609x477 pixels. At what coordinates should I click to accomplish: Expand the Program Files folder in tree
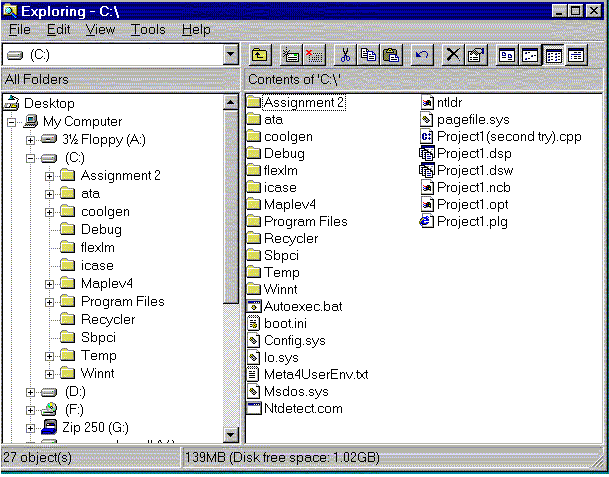click(x=50, y=302)
